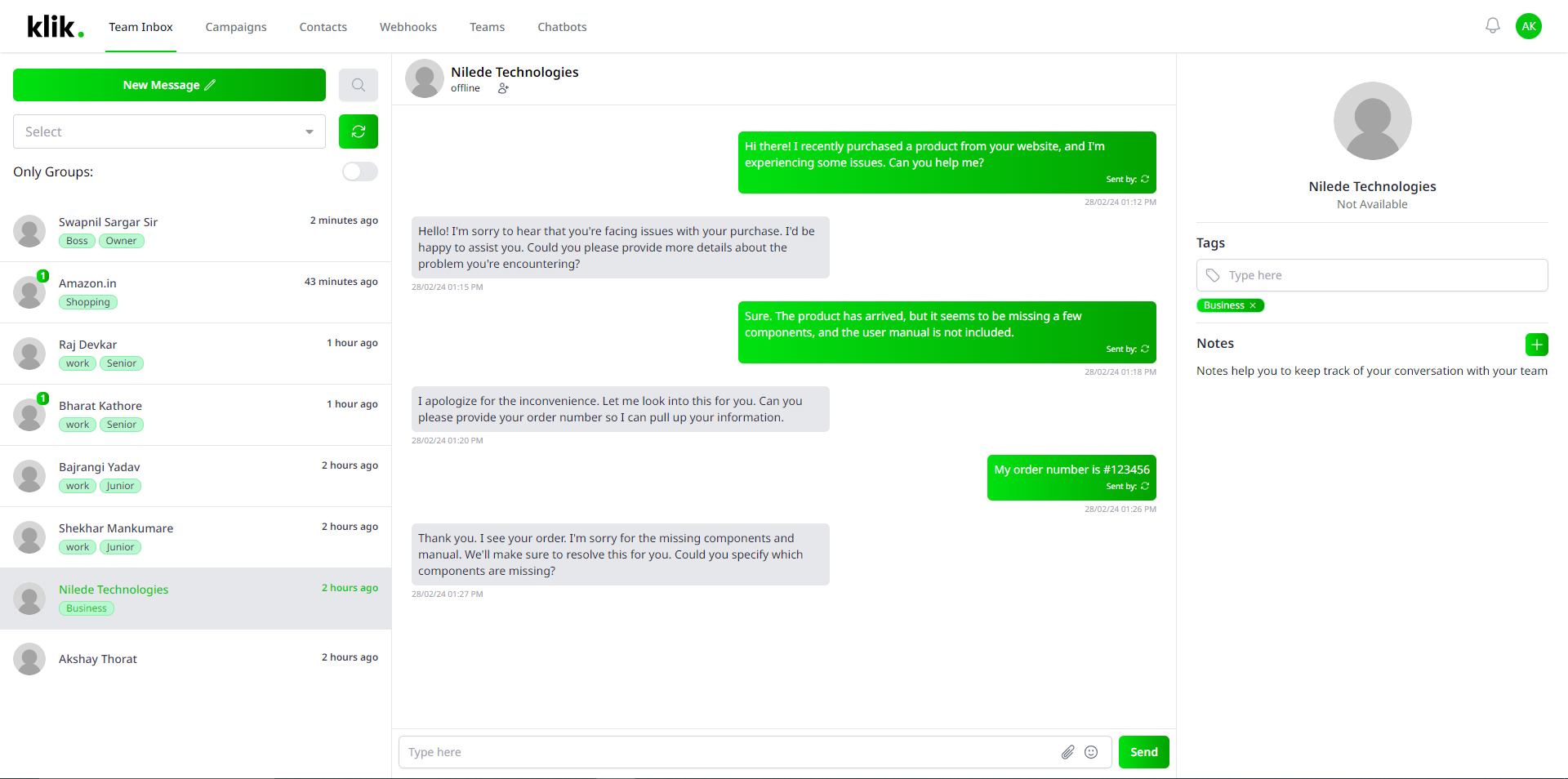1568x779 pixels.
Task: Switch to the Campaigns tab
Action: (x=236, y=27)
